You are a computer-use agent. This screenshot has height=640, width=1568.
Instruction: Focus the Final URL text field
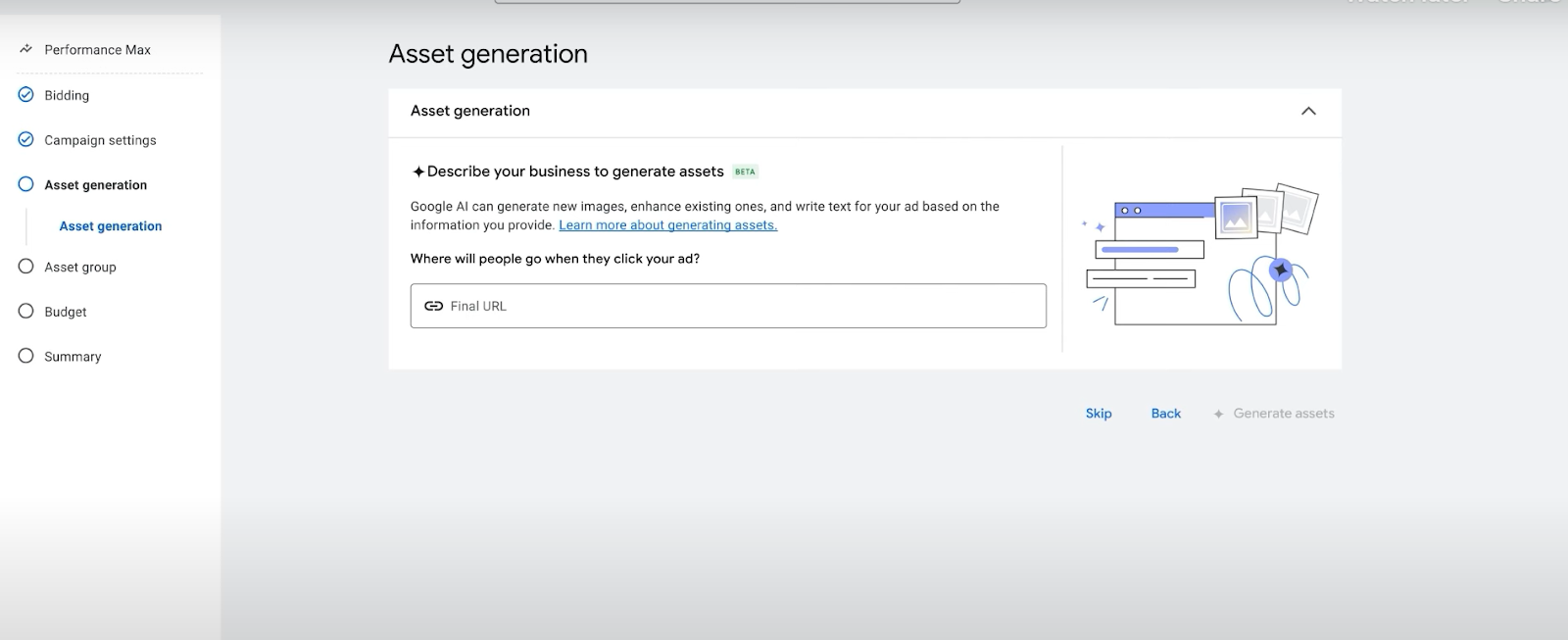tap(745, 306)
